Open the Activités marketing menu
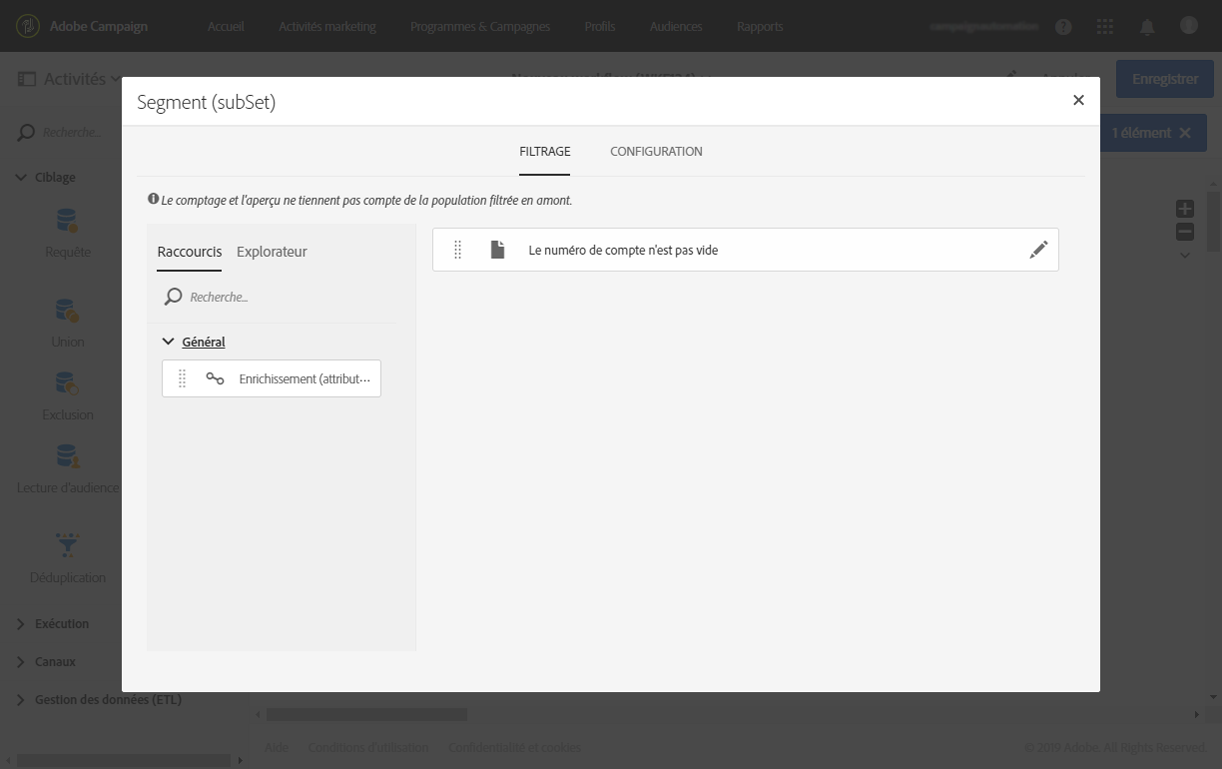This screenshot has height=769, width=1222. (327, 27)
